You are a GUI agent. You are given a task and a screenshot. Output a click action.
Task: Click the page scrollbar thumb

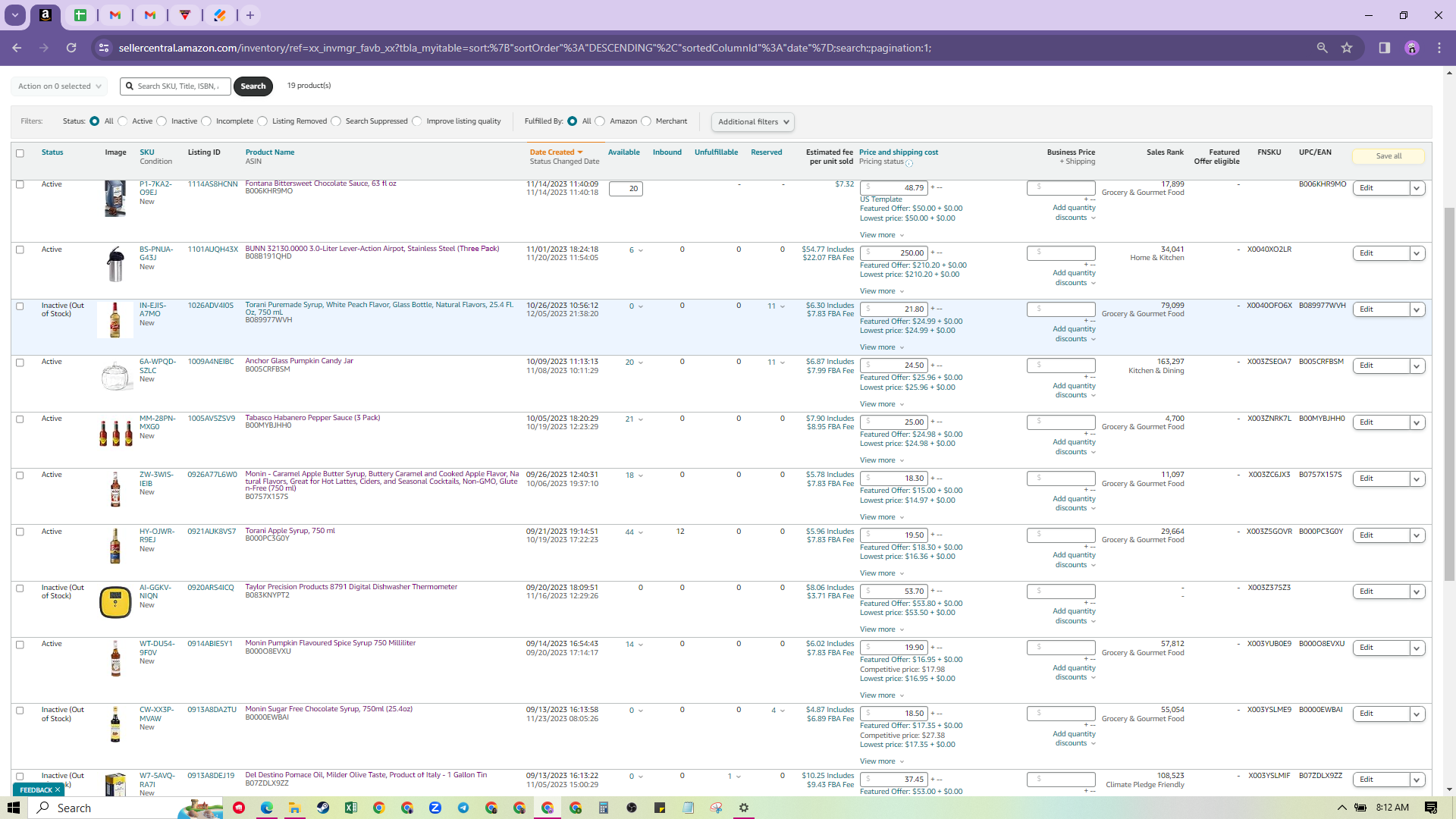click(1449, 394)
